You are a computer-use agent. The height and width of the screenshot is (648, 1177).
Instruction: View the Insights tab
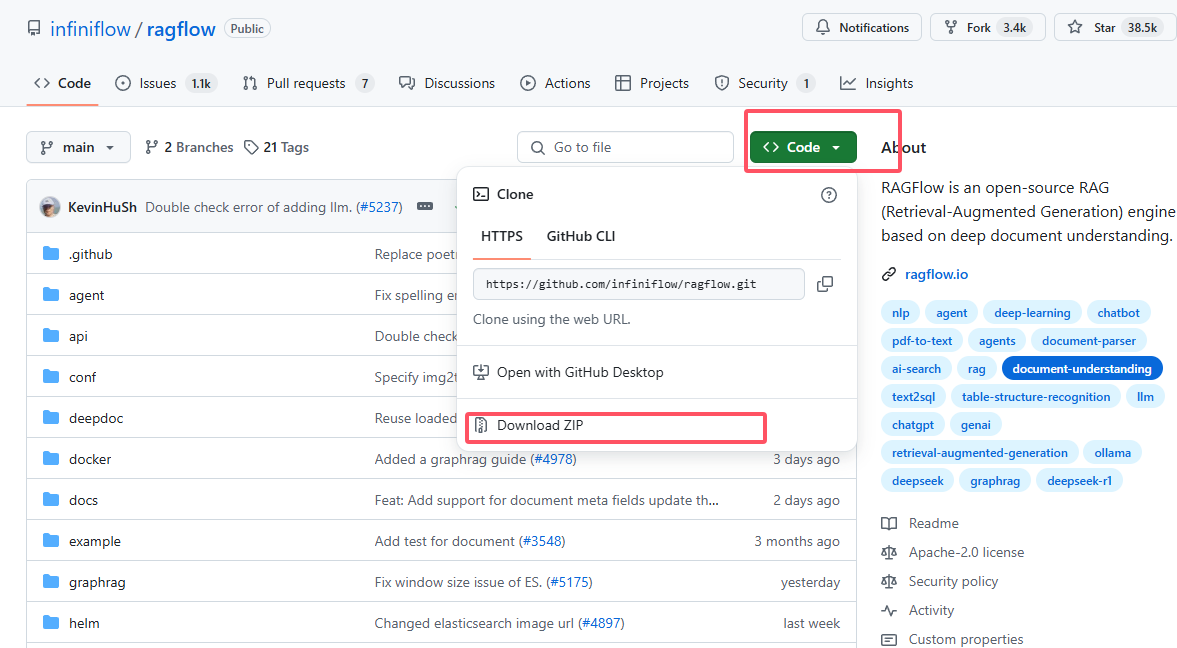tap(877, 83)
